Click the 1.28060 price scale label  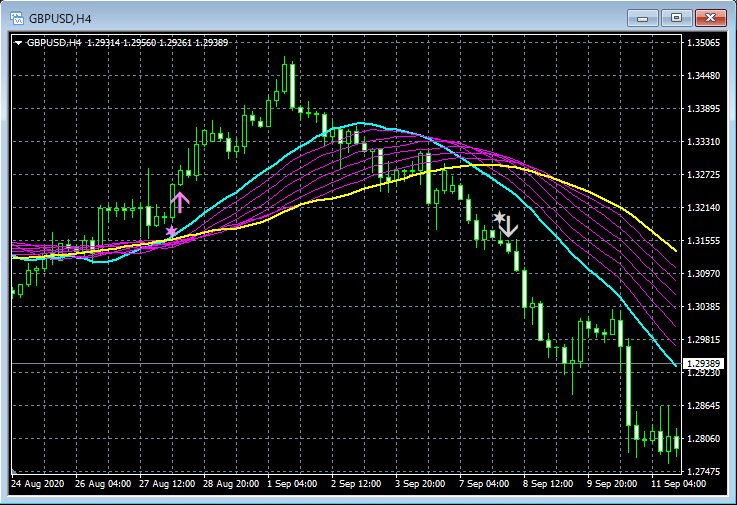[703, 438]
